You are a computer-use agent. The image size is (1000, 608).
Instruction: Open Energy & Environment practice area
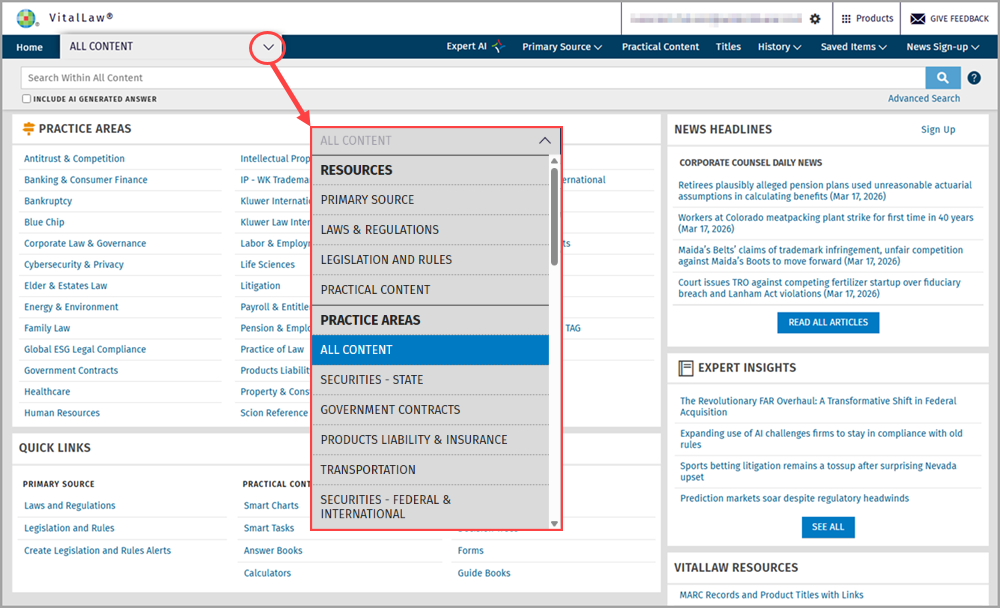71,307
